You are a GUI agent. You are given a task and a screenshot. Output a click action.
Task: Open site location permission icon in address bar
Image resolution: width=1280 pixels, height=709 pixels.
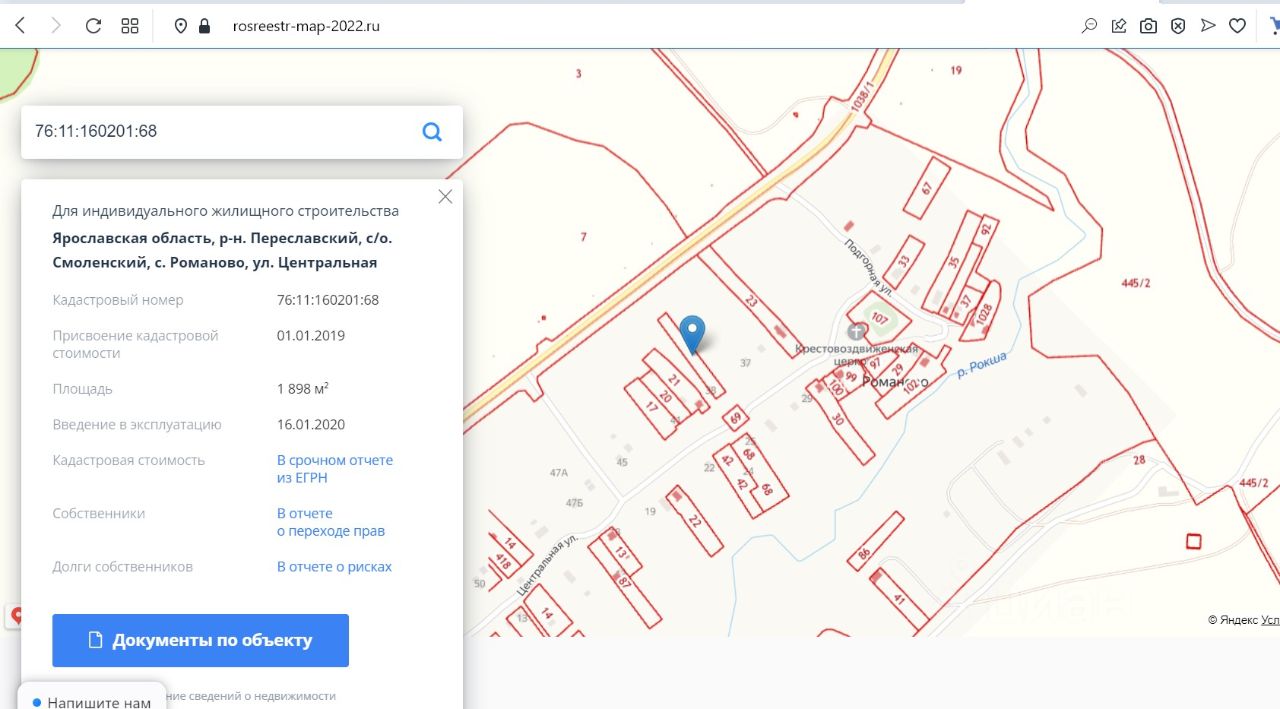click(181, 26)
